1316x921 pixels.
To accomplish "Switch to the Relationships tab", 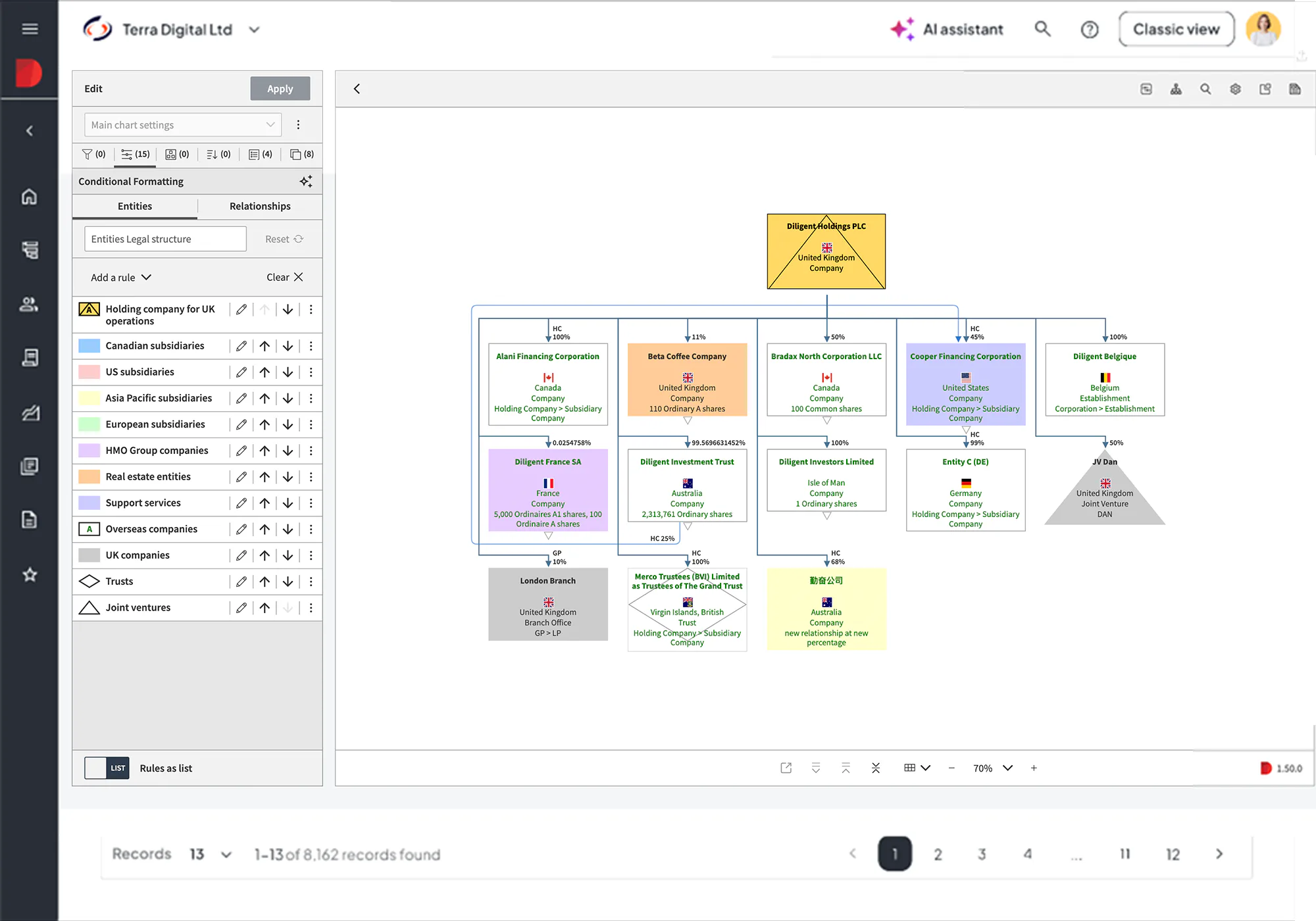I will (x=260, y=207).
